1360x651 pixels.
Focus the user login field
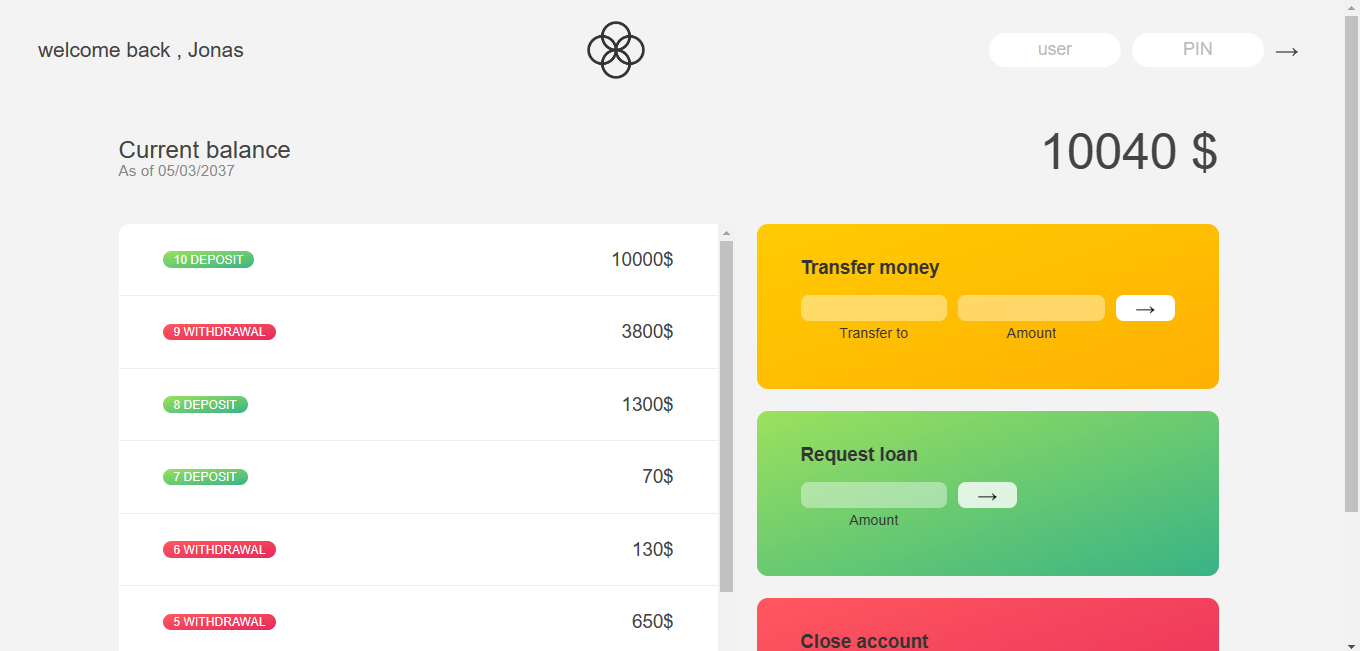[x=1055, y=50]
